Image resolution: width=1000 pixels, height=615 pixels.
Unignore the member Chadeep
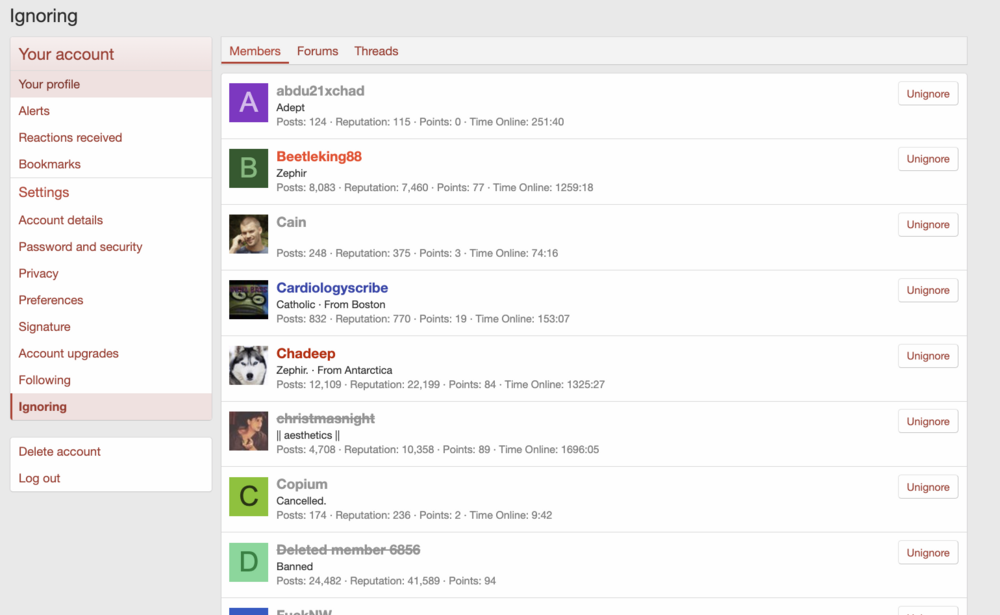[x=928, y=356]
